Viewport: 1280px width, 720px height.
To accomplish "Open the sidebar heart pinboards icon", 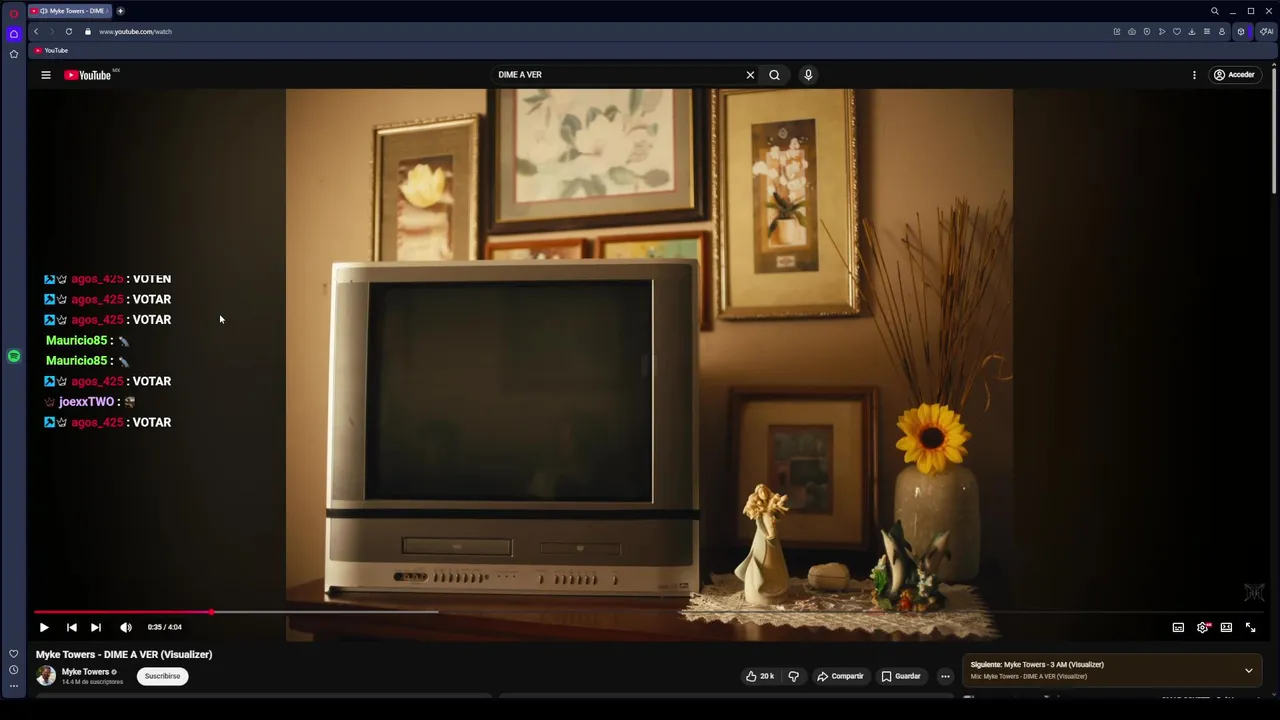I will click(x=14, y=654).
